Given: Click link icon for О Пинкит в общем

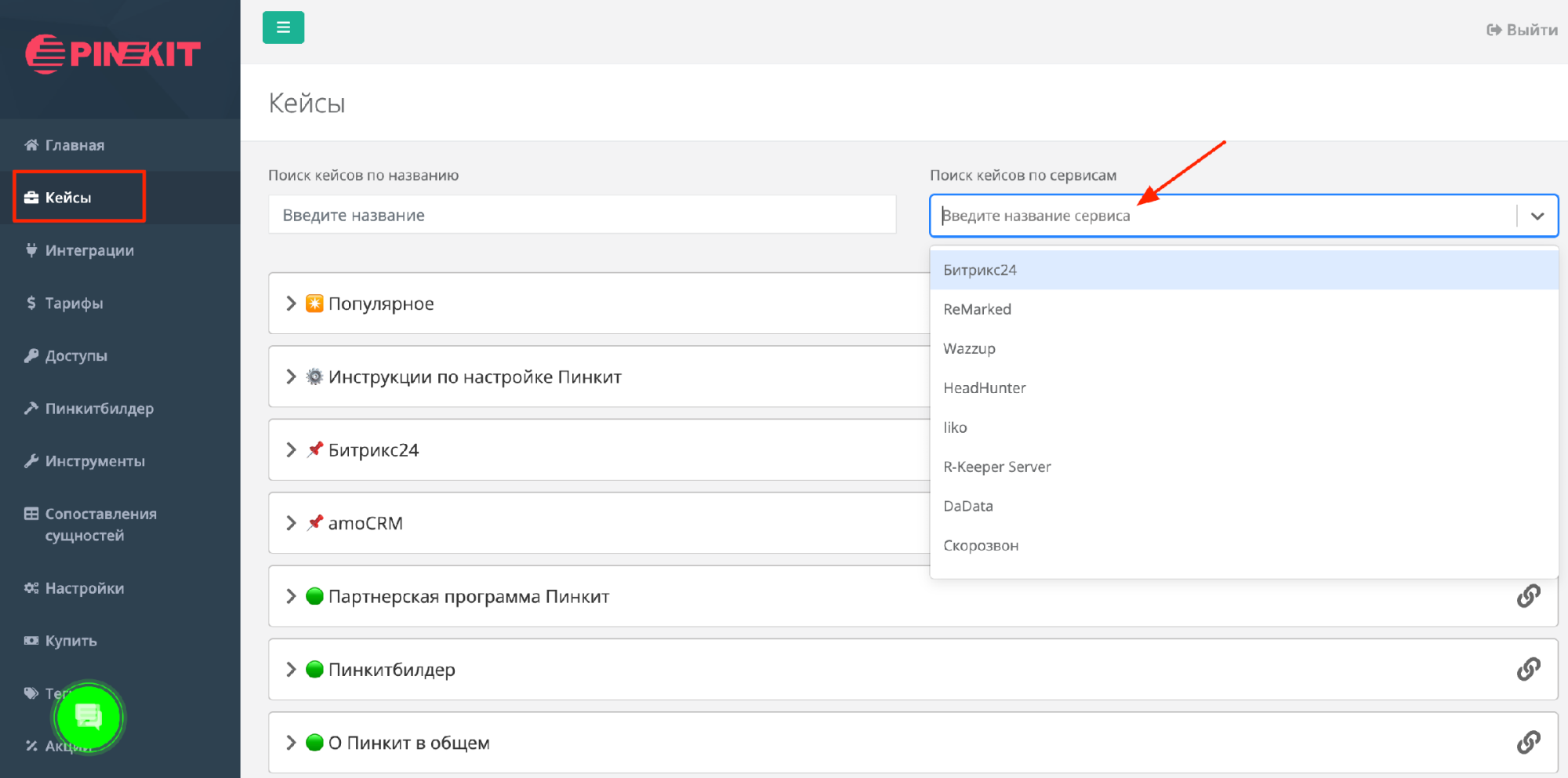Looking at the screenshot, I should coord(1528,742).
